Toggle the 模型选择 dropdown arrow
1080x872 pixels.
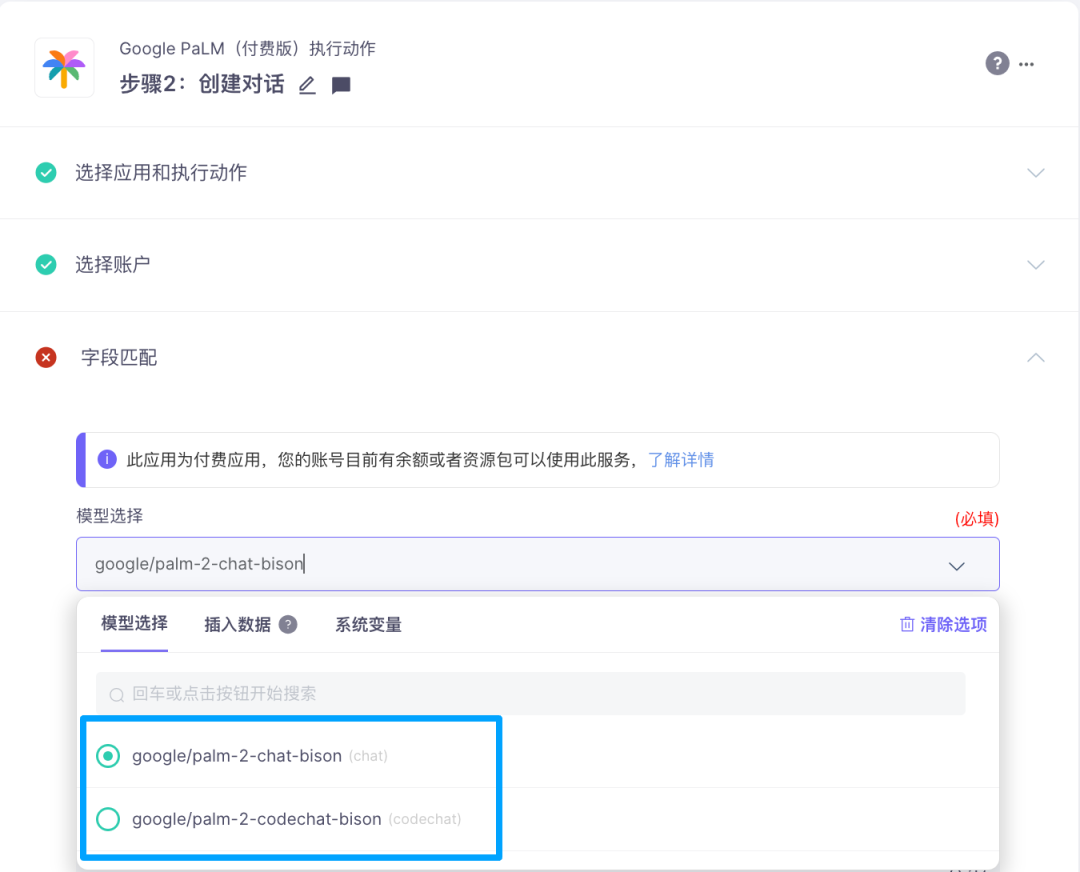click(957, 566)
